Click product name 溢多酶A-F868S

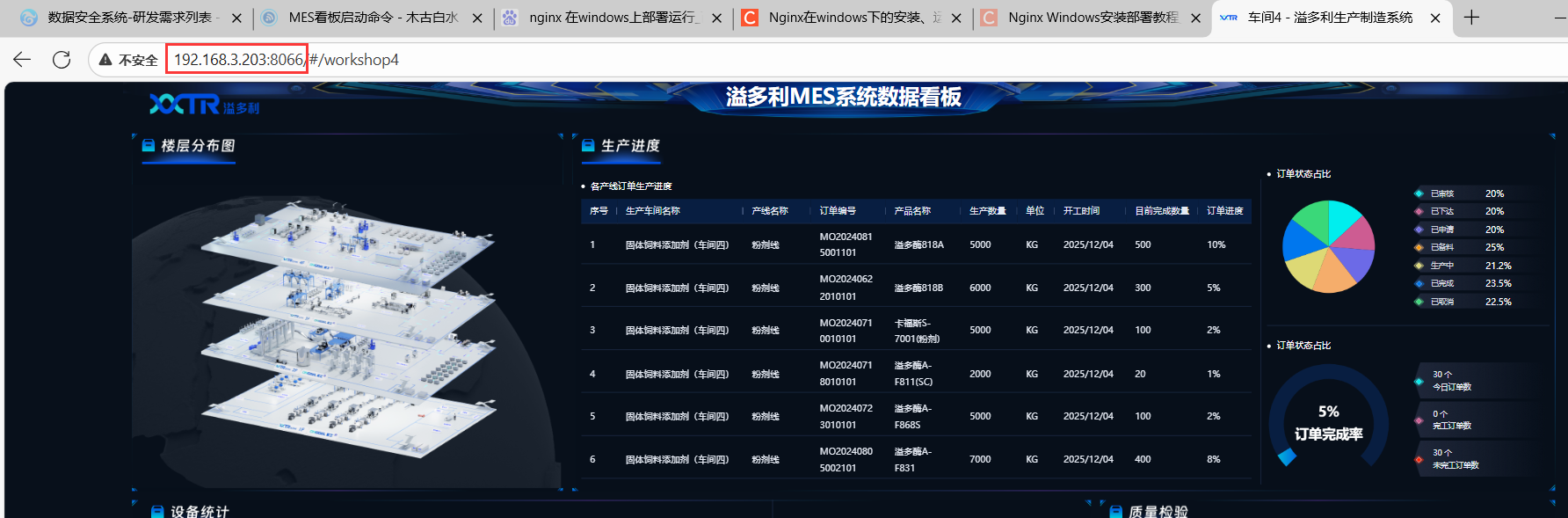pyautogui.click(x=912, y=416)
